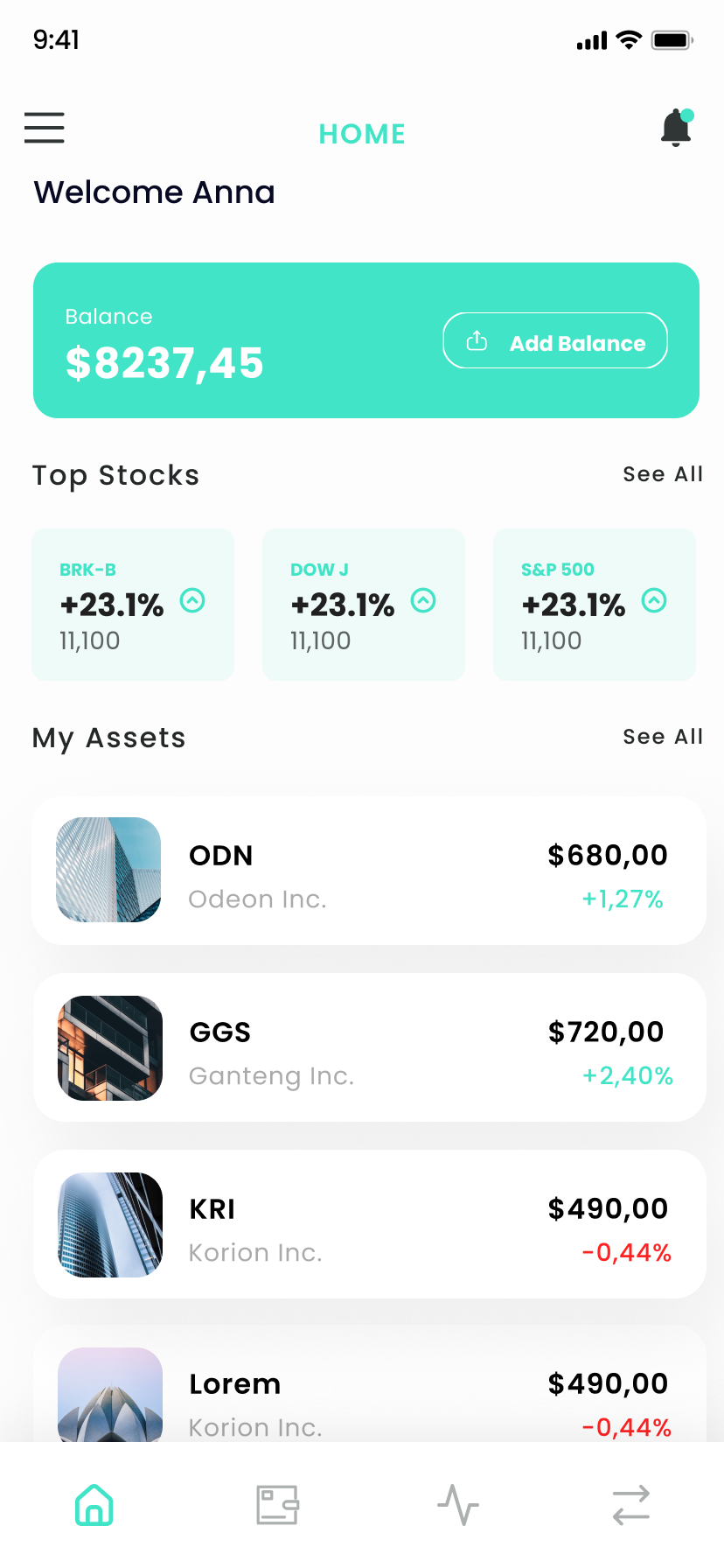724x1568 pixels.
Task: Tap the Add Balance button
Action: pos(555,341)
